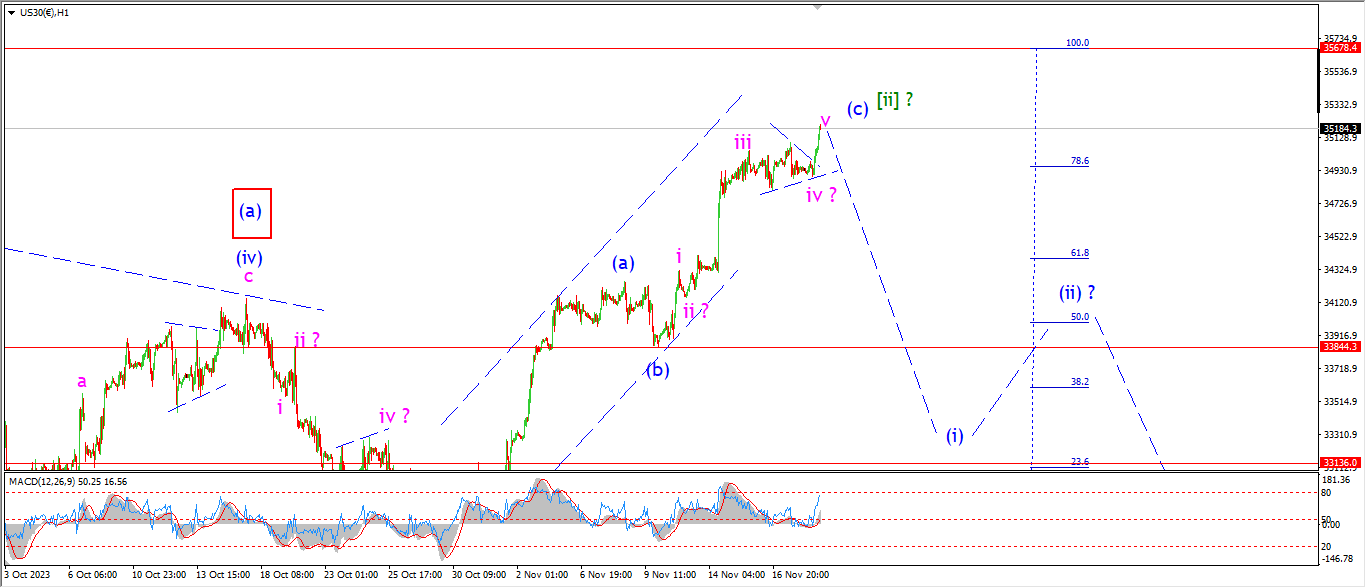The image size is (1366, 588).
Task: Click the blue (c) wave label
Action: click(x=857, y=109)
